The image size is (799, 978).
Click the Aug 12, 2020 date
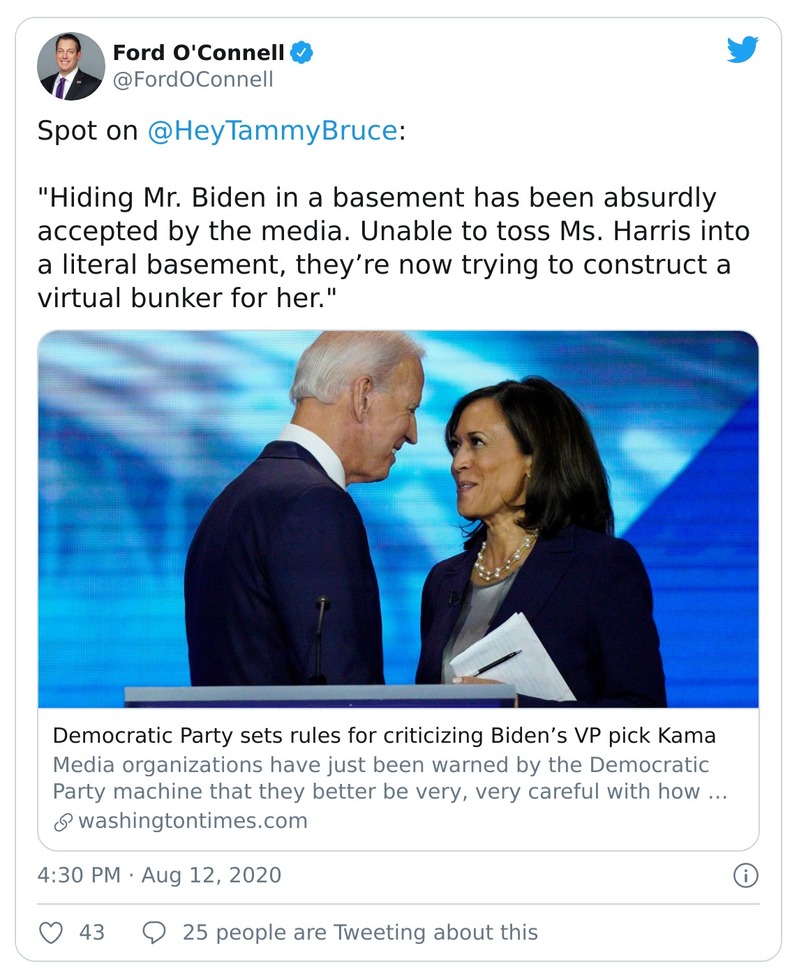coord(211,876)
